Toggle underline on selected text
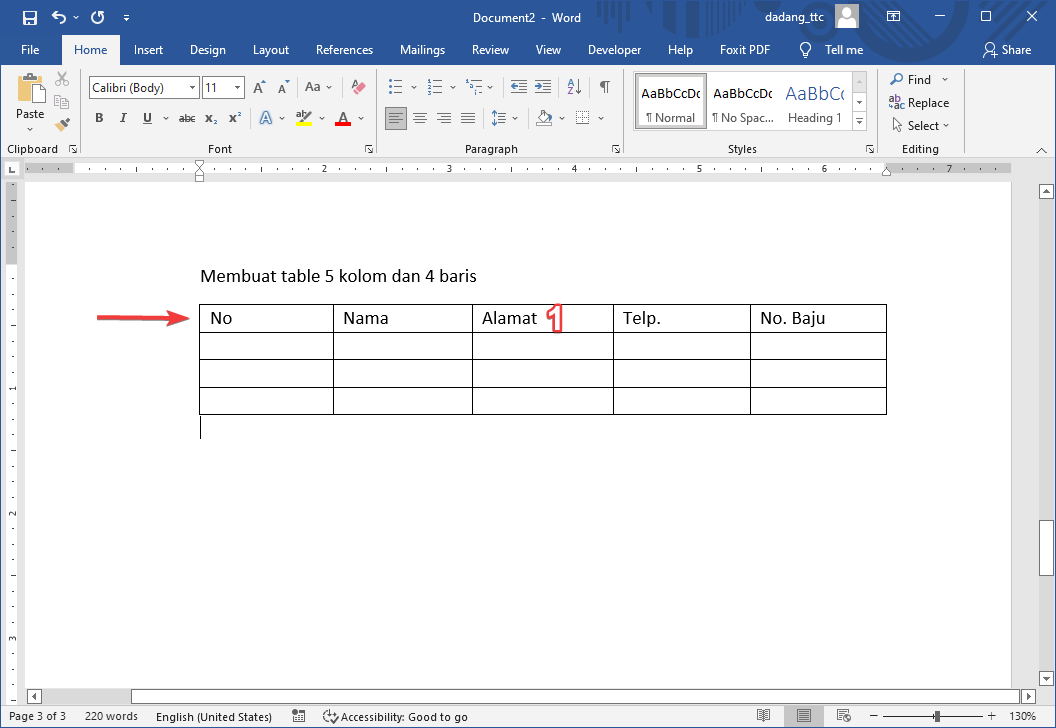 (x=145, y=118)
